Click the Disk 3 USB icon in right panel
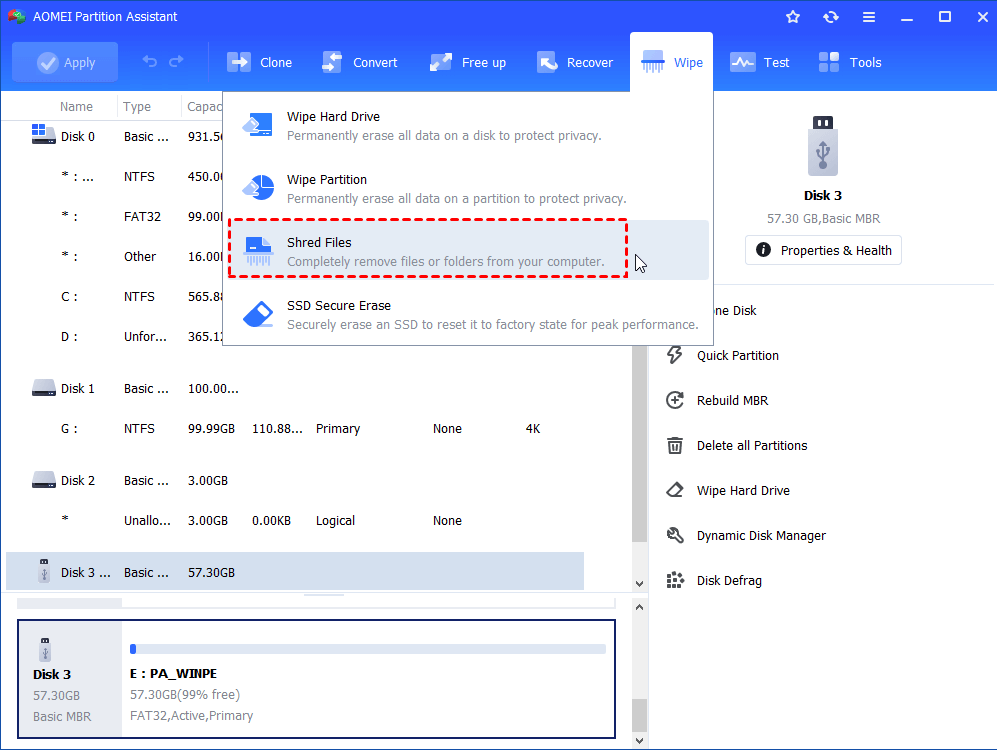Viewport: 997px width, 750px height. [x=823, y=146]
